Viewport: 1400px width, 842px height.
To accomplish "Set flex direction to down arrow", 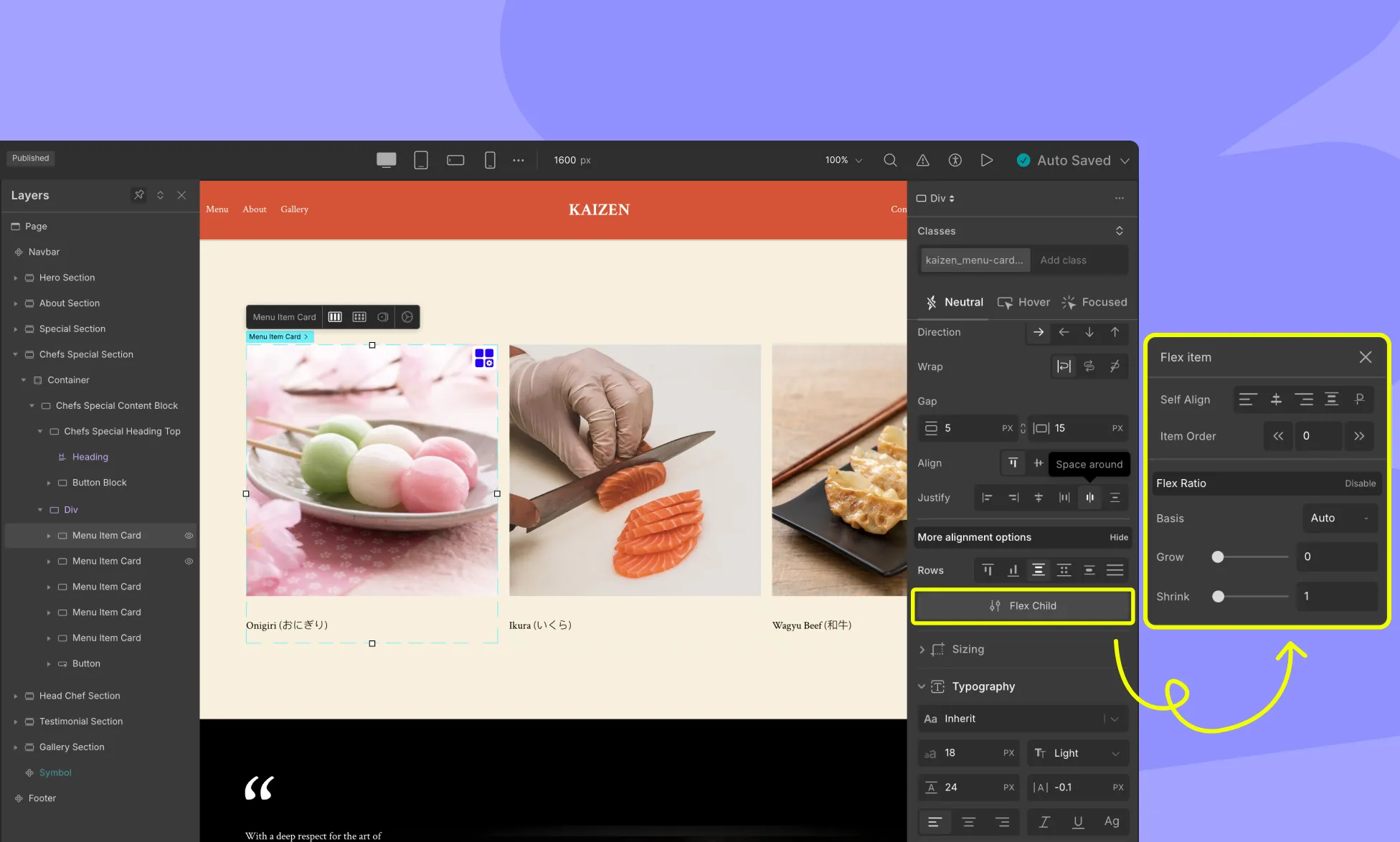I will click(1089, 332).
